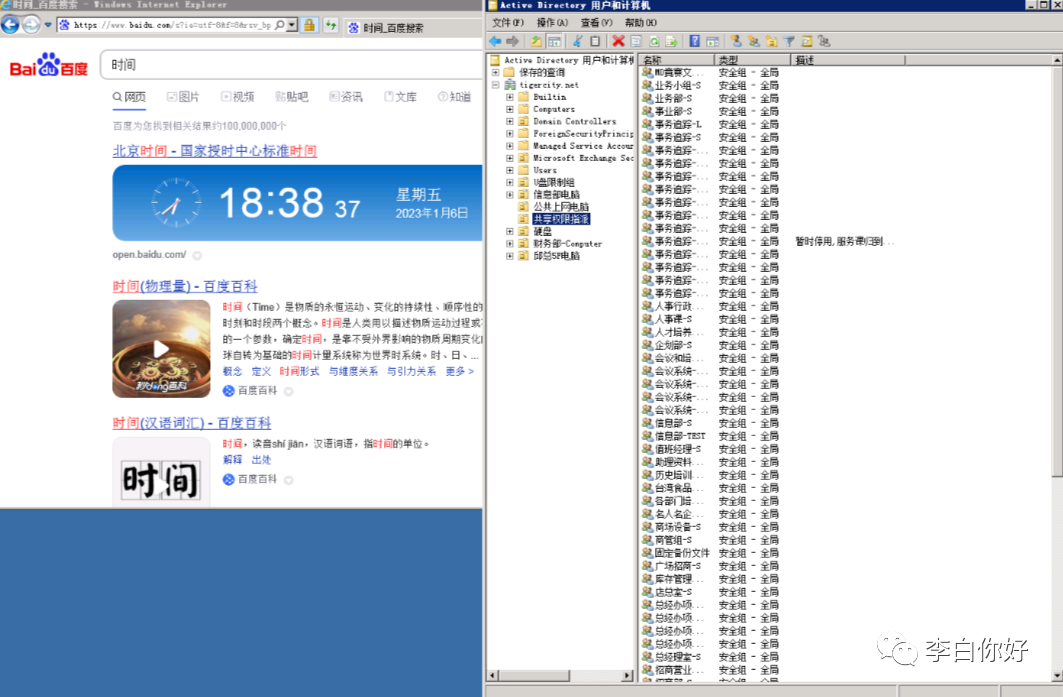Viewport: 1063px width, 697px height.
Task: Open the 北京时间 - 国家授时中心标准时间 link
Action: coord(214,151)
